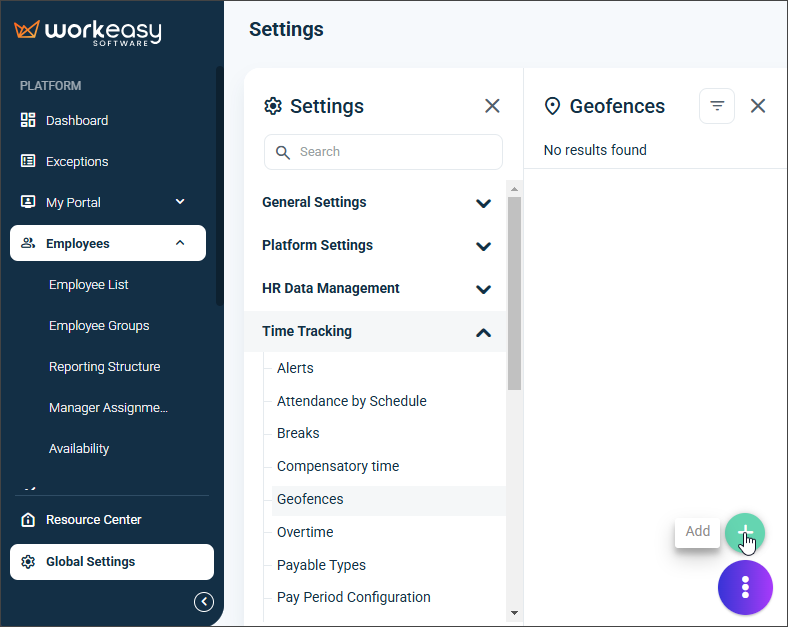Click the Dashboard icon in sidebar
Image resolution: width=788 pixels, height=627 pixels.
28,120
